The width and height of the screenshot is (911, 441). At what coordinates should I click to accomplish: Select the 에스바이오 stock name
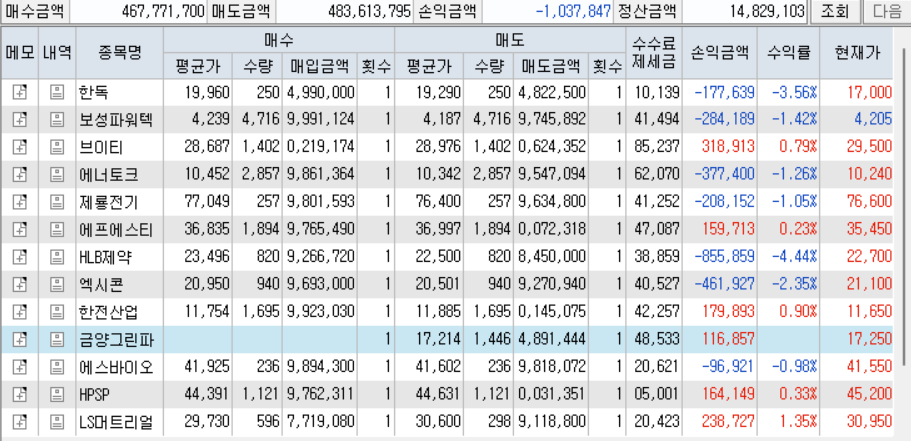coord(116,367)
